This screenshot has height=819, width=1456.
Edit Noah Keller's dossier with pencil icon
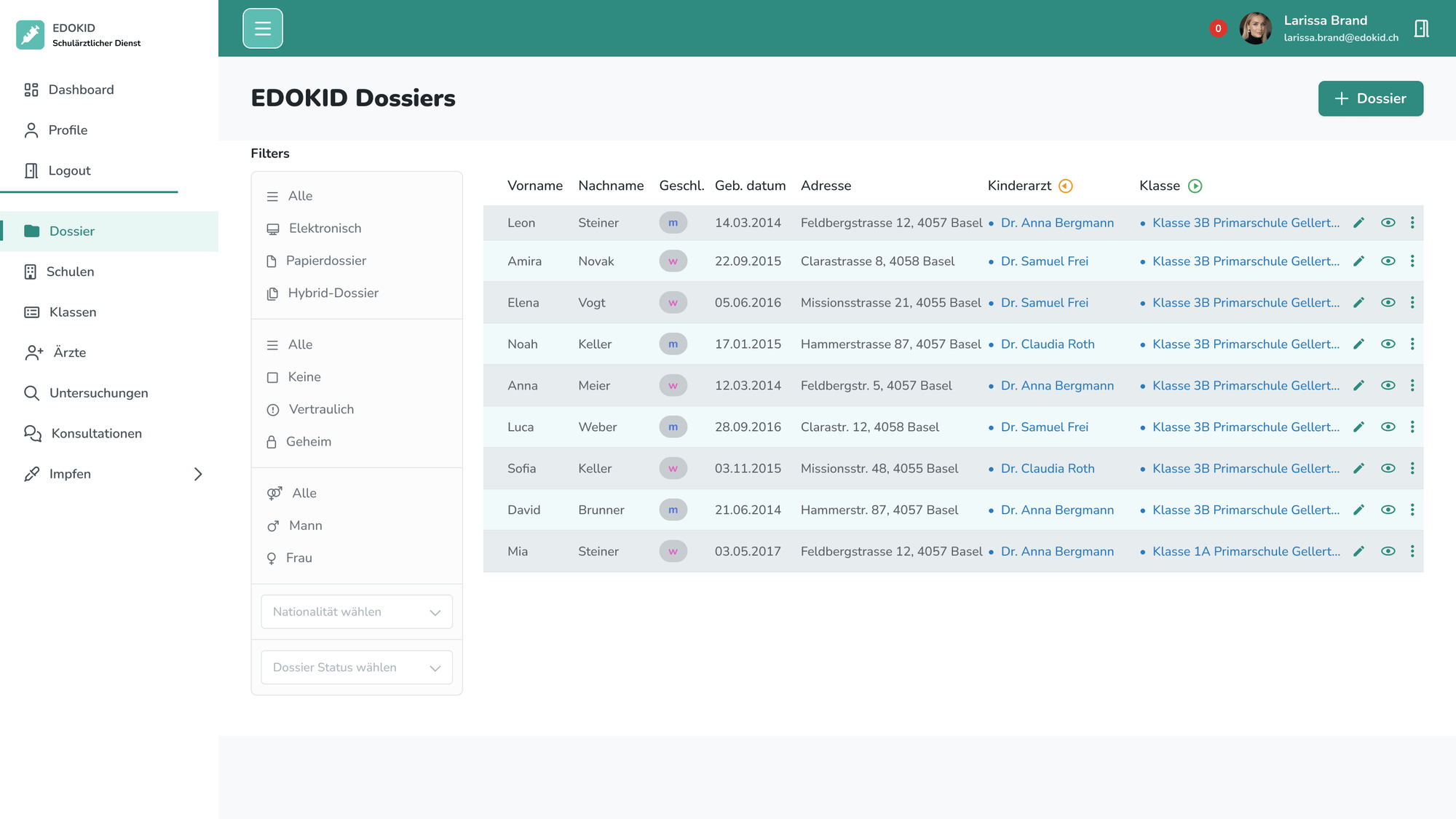point(1358,344)
